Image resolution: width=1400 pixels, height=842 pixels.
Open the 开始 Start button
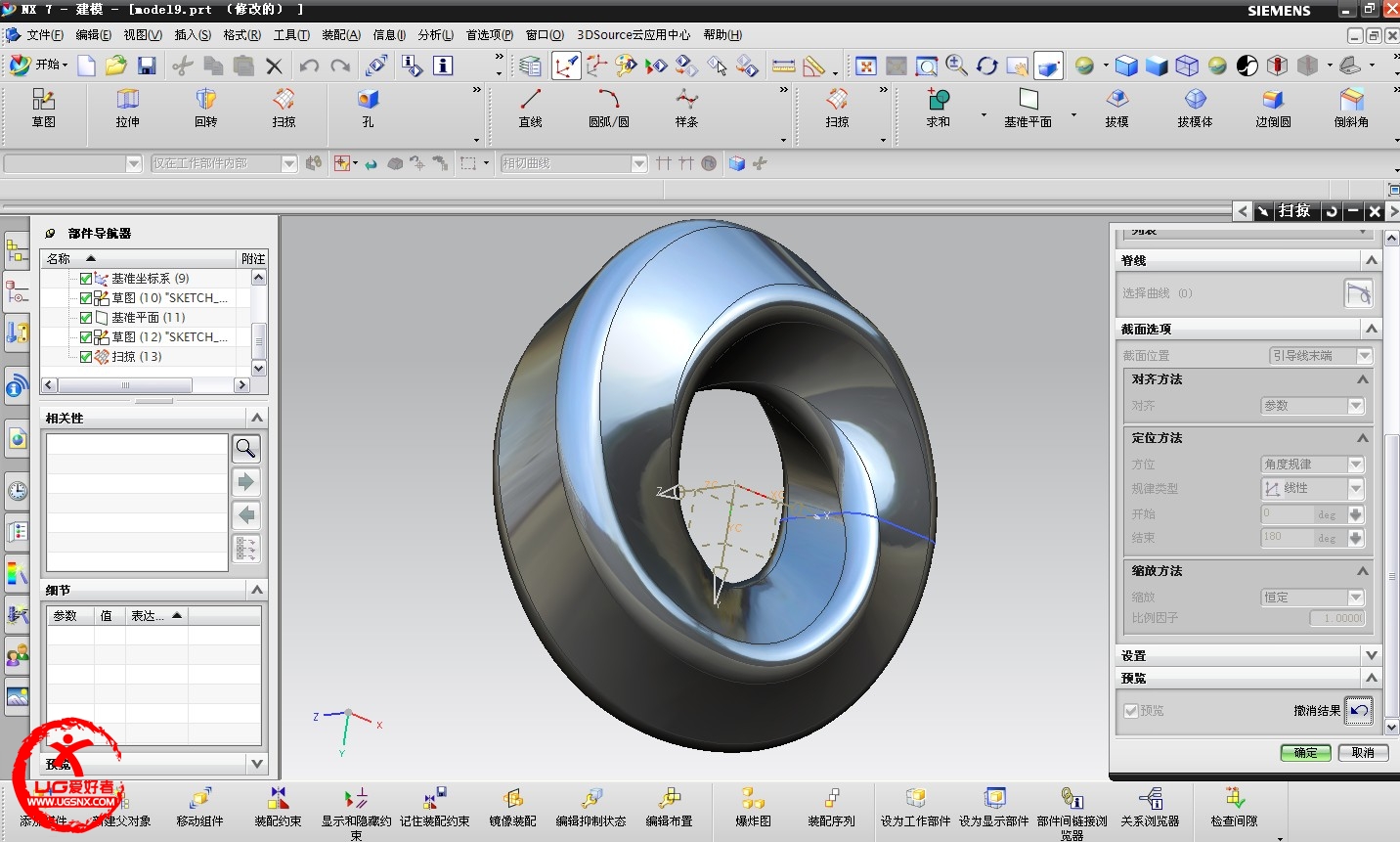39,65
